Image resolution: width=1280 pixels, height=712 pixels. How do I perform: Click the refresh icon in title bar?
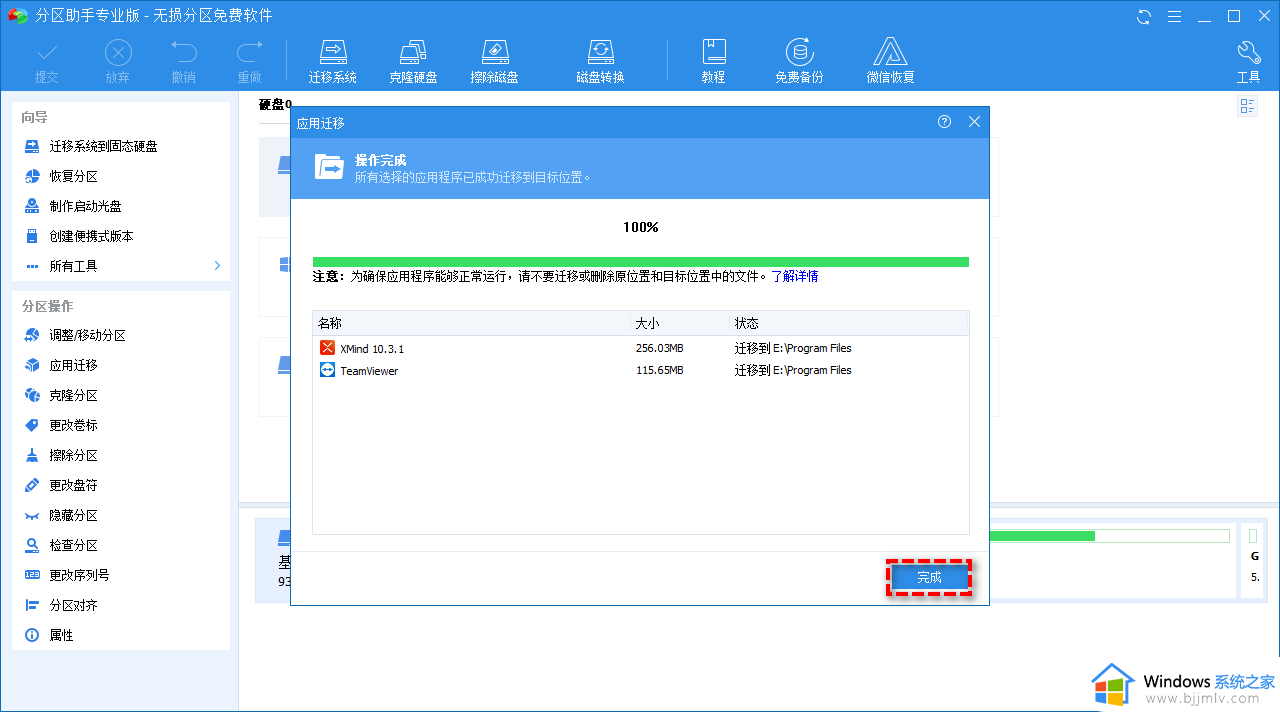click(x=1145, y=16)
